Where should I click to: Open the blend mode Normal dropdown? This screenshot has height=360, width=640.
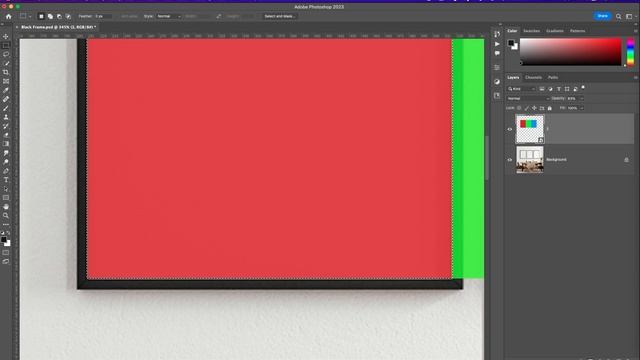(x=528, y=98)
